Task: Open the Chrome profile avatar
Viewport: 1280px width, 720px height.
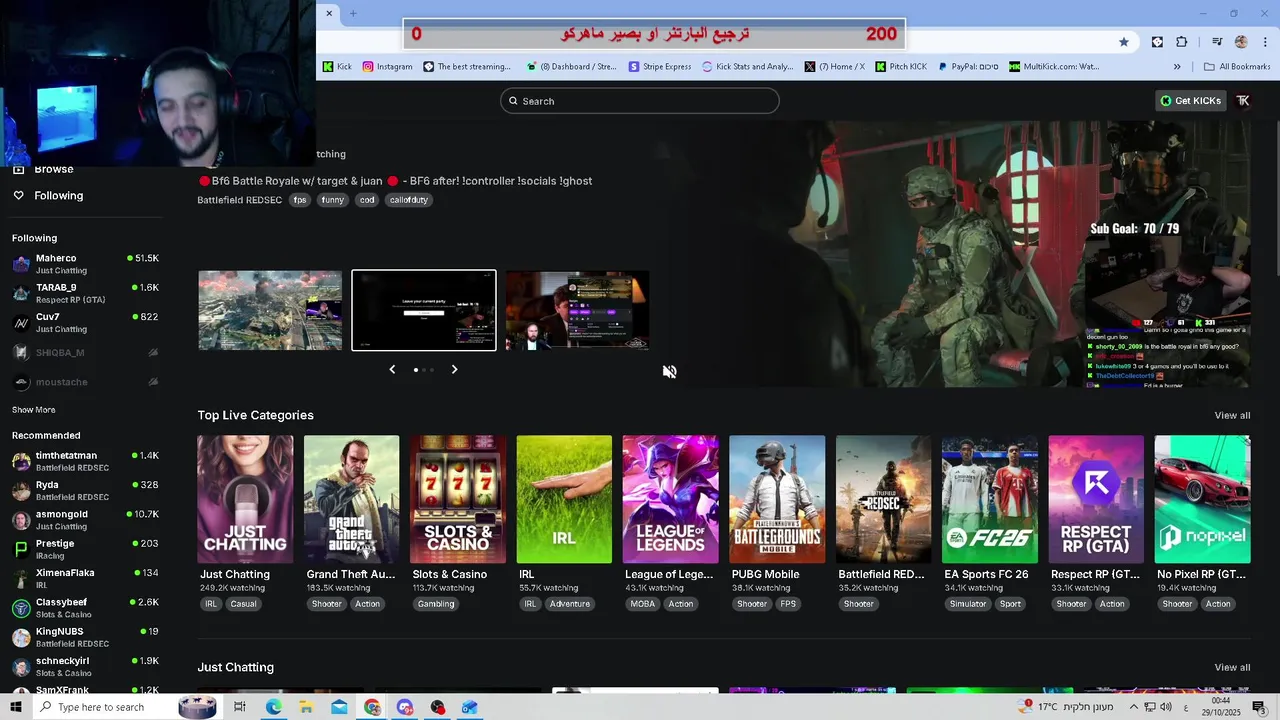Action: pyautogui.click(x=1241, y=42)
